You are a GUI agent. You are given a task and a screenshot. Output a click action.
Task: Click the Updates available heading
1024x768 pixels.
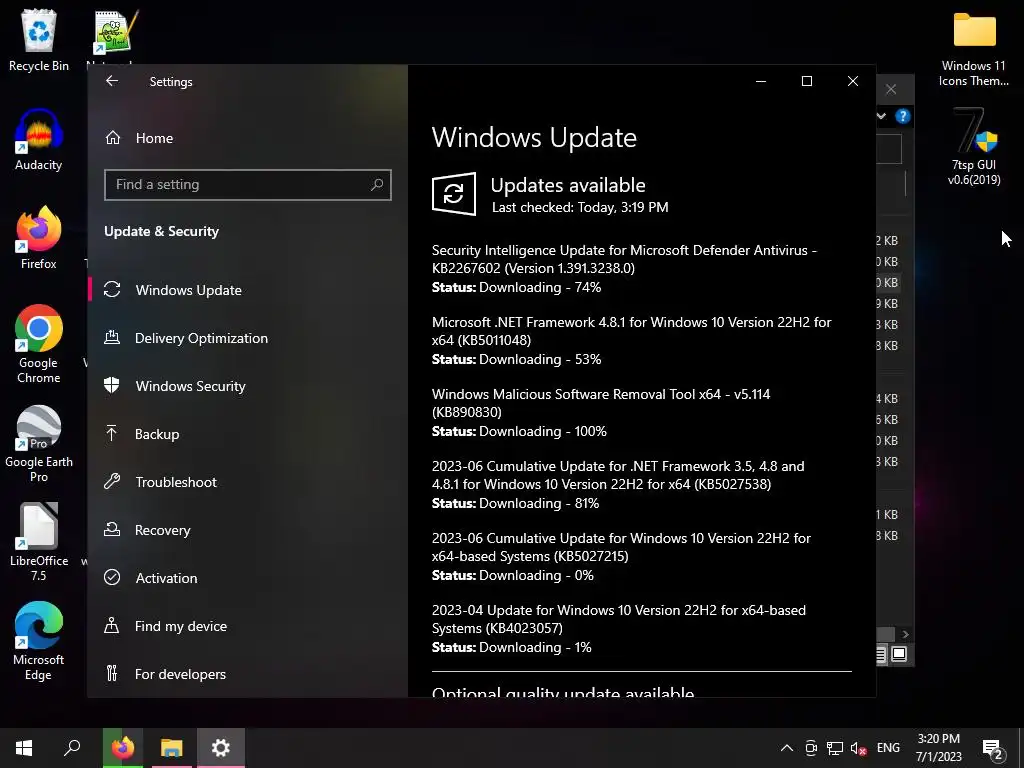click(x=568, y=185)
